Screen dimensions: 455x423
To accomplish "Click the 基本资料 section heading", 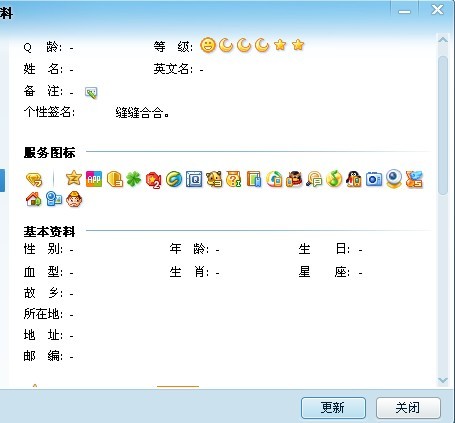I will [x=49, y=232].
